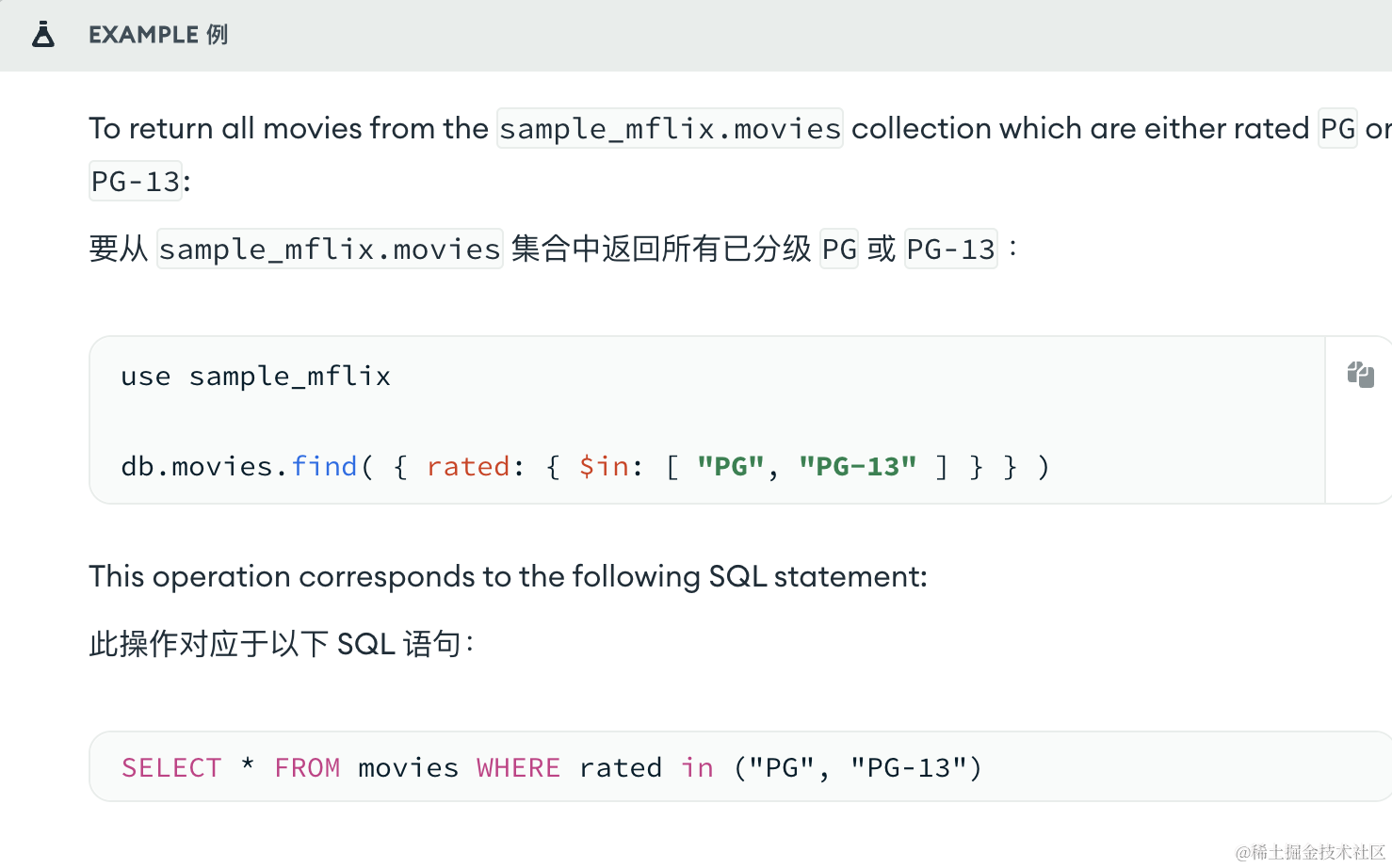
Task: Click the 稀土掘金技术社区 watermark
Action: [x=1310, y=852]
